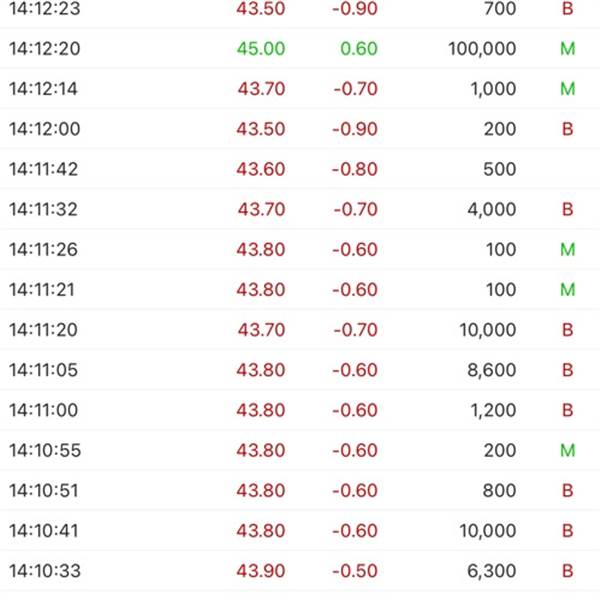
Task: Click the green 0.60 change value
Action: [x=359, y=49]
